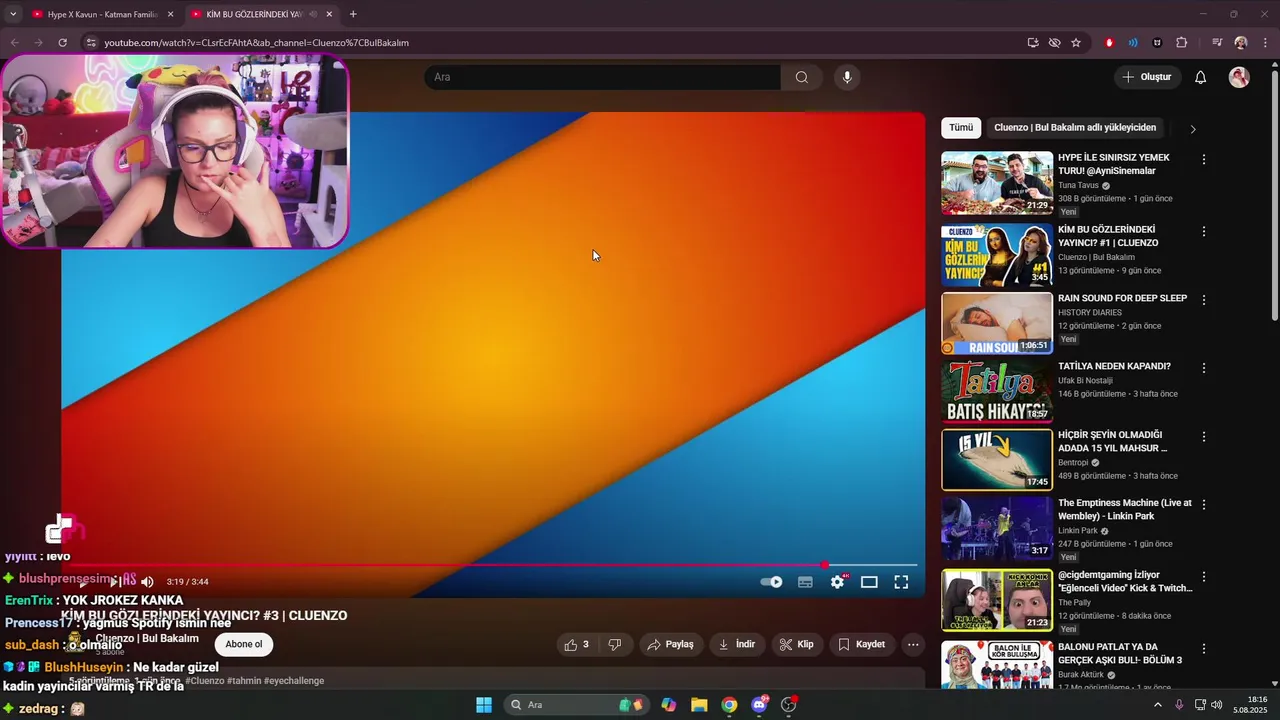Screen dimensions: 1280x720
Task: Click the YouTube Ara search field
Action: 602,77
